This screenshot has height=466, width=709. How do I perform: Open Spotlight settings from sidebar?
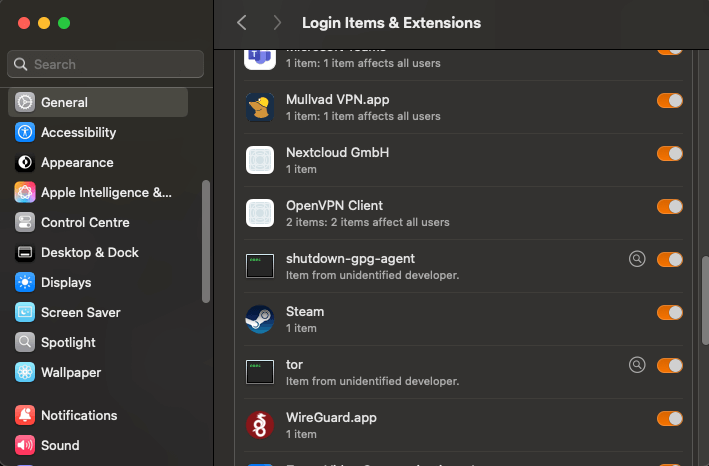click(x=98, y=342)
